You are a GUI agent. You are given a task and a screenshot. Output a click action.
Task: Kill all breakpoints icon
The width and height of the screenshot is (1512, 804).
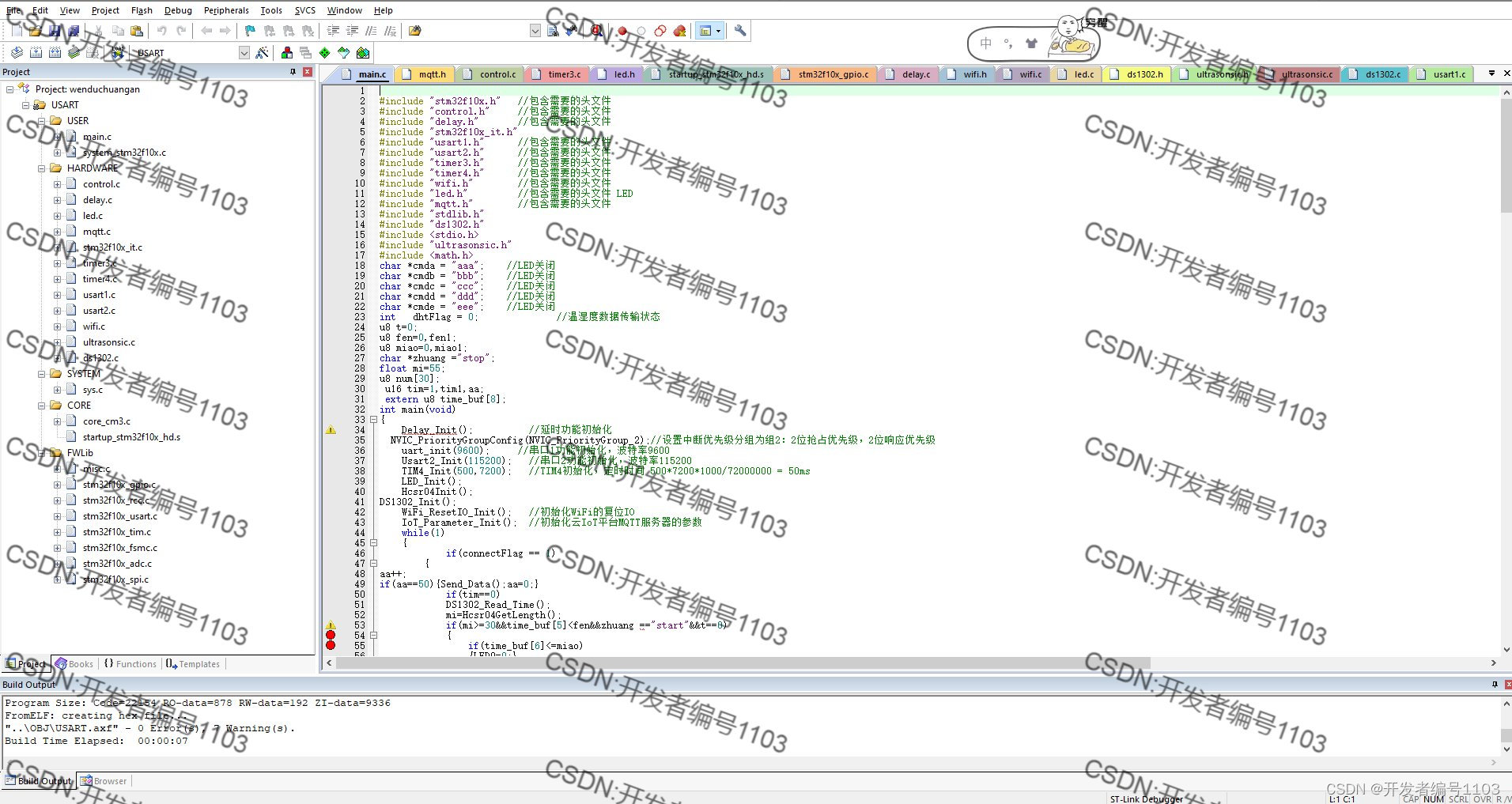point(679,31)
